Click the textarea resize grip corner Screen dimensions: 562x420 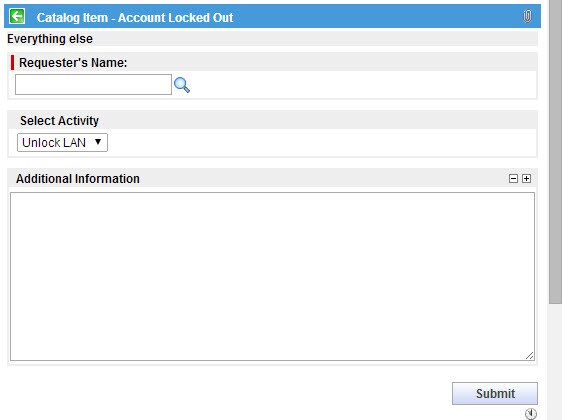529,355
